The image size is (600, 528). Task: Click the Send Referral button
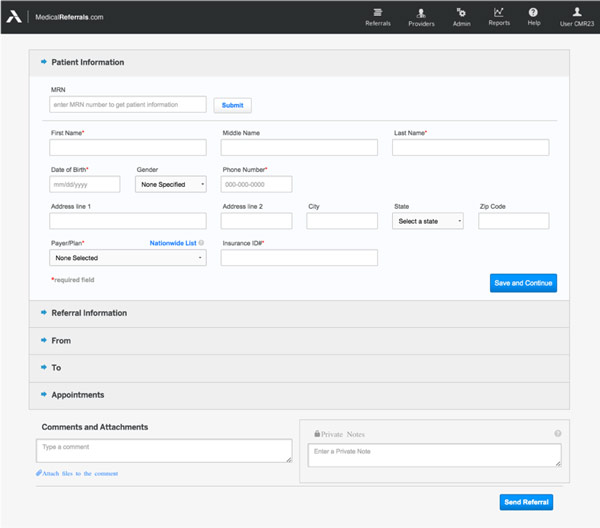(525, 502)
